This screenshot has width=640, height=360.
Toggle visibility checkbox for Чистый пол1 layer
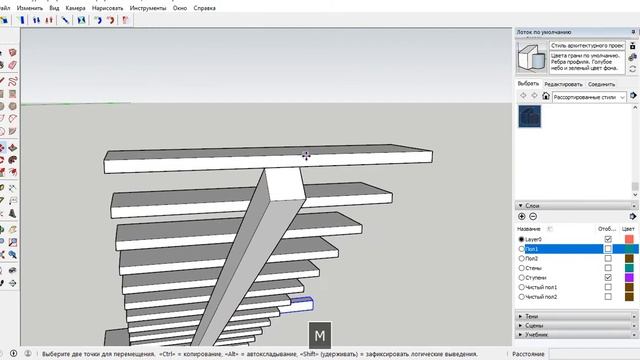[608, 287]
